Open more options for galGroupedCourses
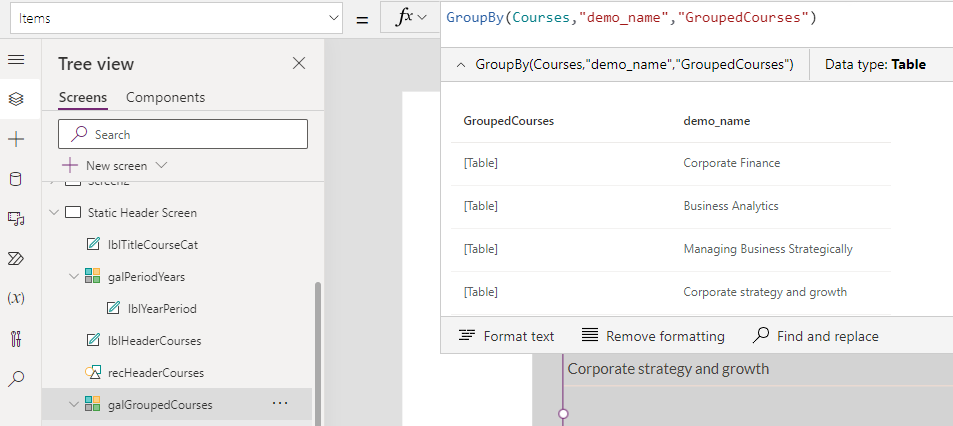This screenshot has height=426, width=953. click(x=280, y=403)
